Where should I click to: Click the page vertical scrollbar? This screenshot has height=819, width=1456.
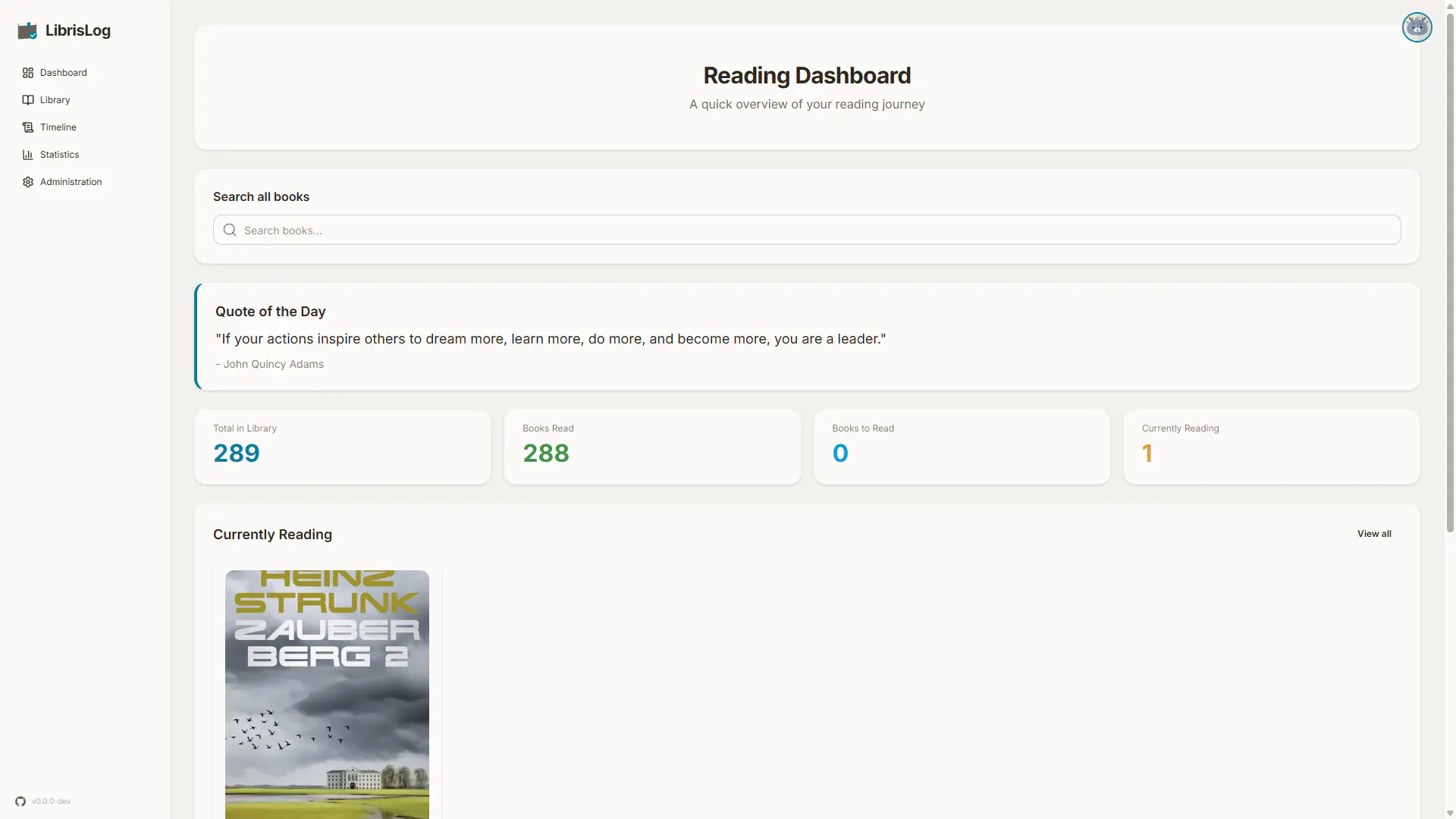tap(1450, 273)
